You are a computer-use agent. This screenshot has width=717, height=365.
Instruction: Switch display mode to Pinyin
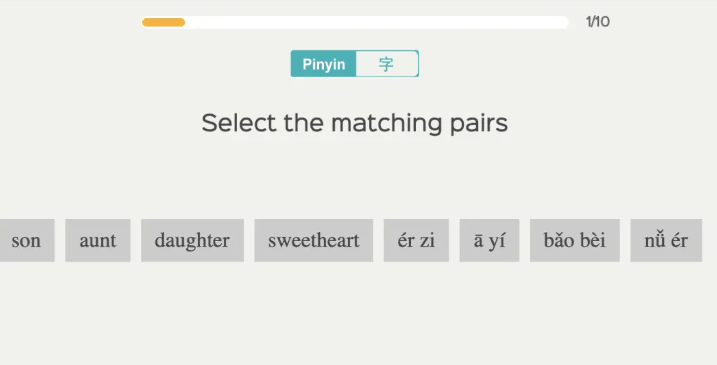pyautogui.click(x=323, y=64)
